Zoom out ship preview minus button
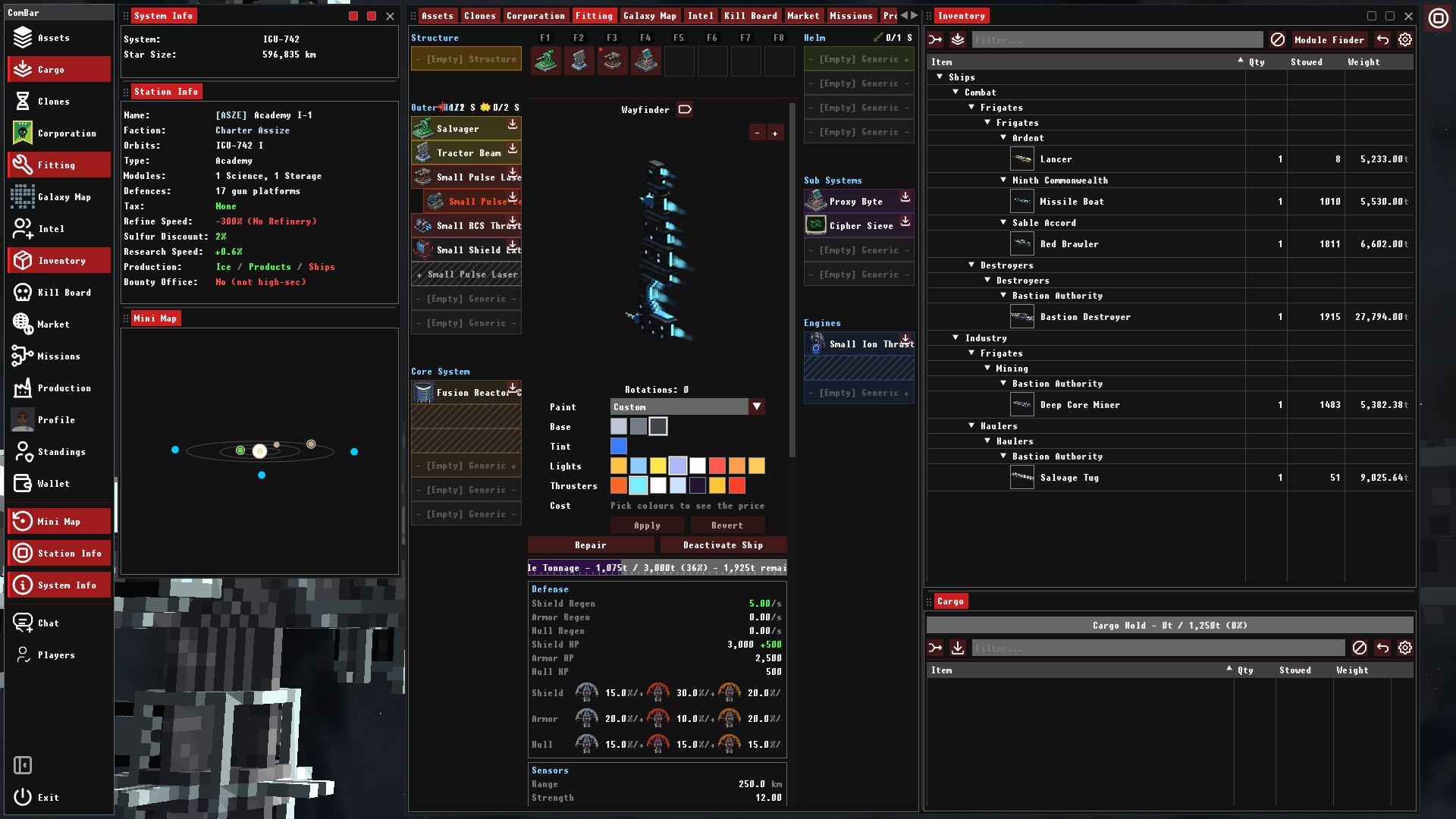The image size is (1456, 819). coord(757,133)
